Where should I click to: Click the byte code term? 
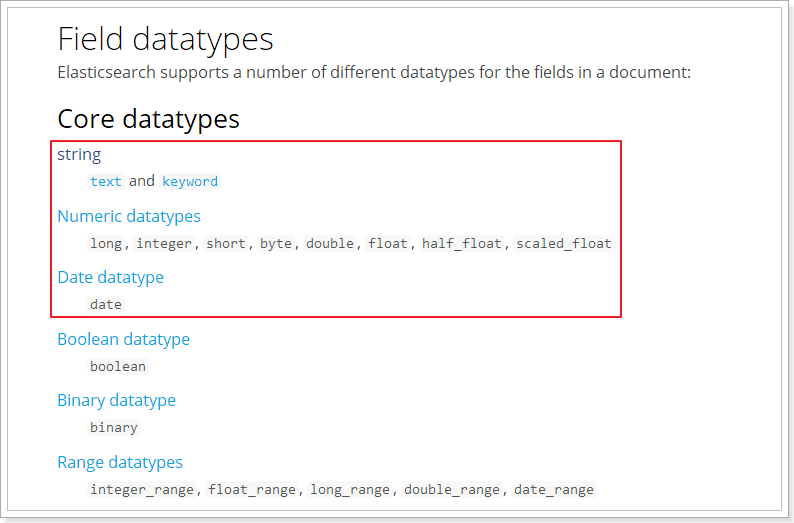[276, 244]
